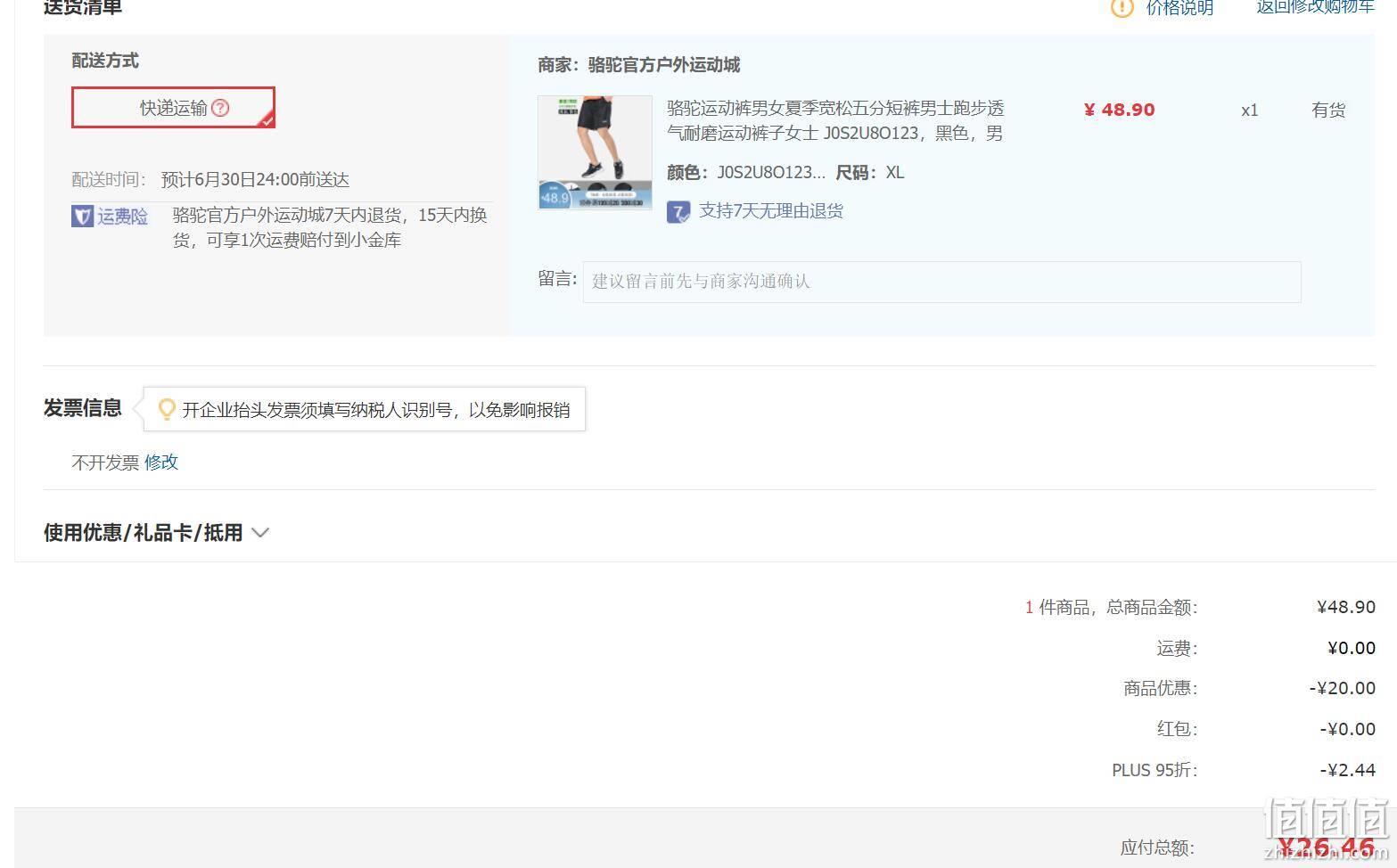This screenshot has height=868, width=1397.
Task: Click the 预计6月30日24:00前送达 delivery time text
Action: (255, 180)
